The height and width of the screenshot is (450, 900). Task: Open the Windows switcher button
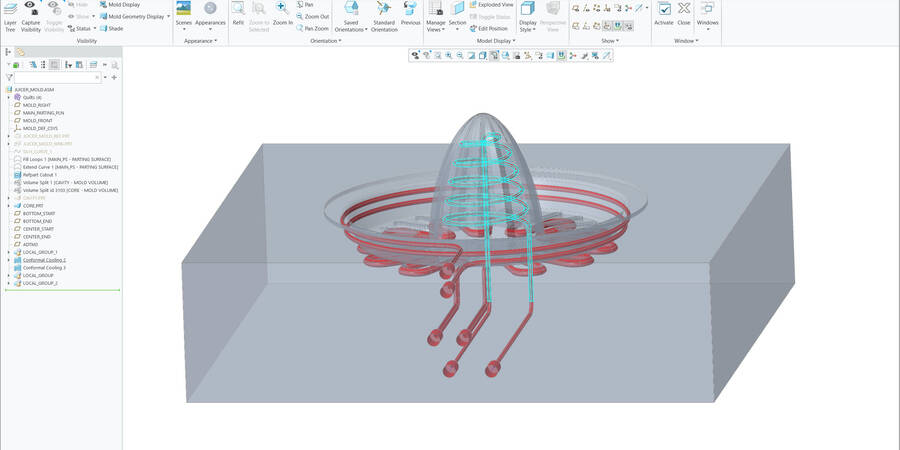tap(707, 14)
